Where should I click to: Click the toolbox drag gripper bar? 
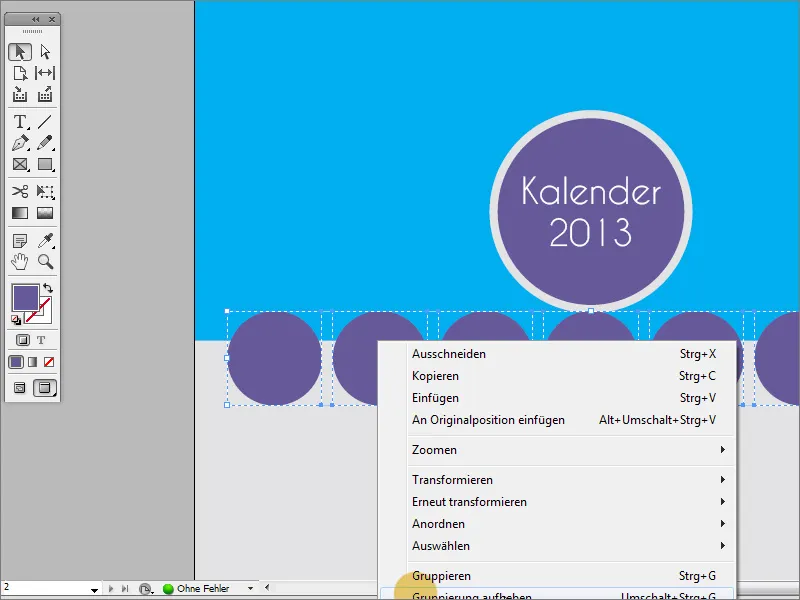33,32
